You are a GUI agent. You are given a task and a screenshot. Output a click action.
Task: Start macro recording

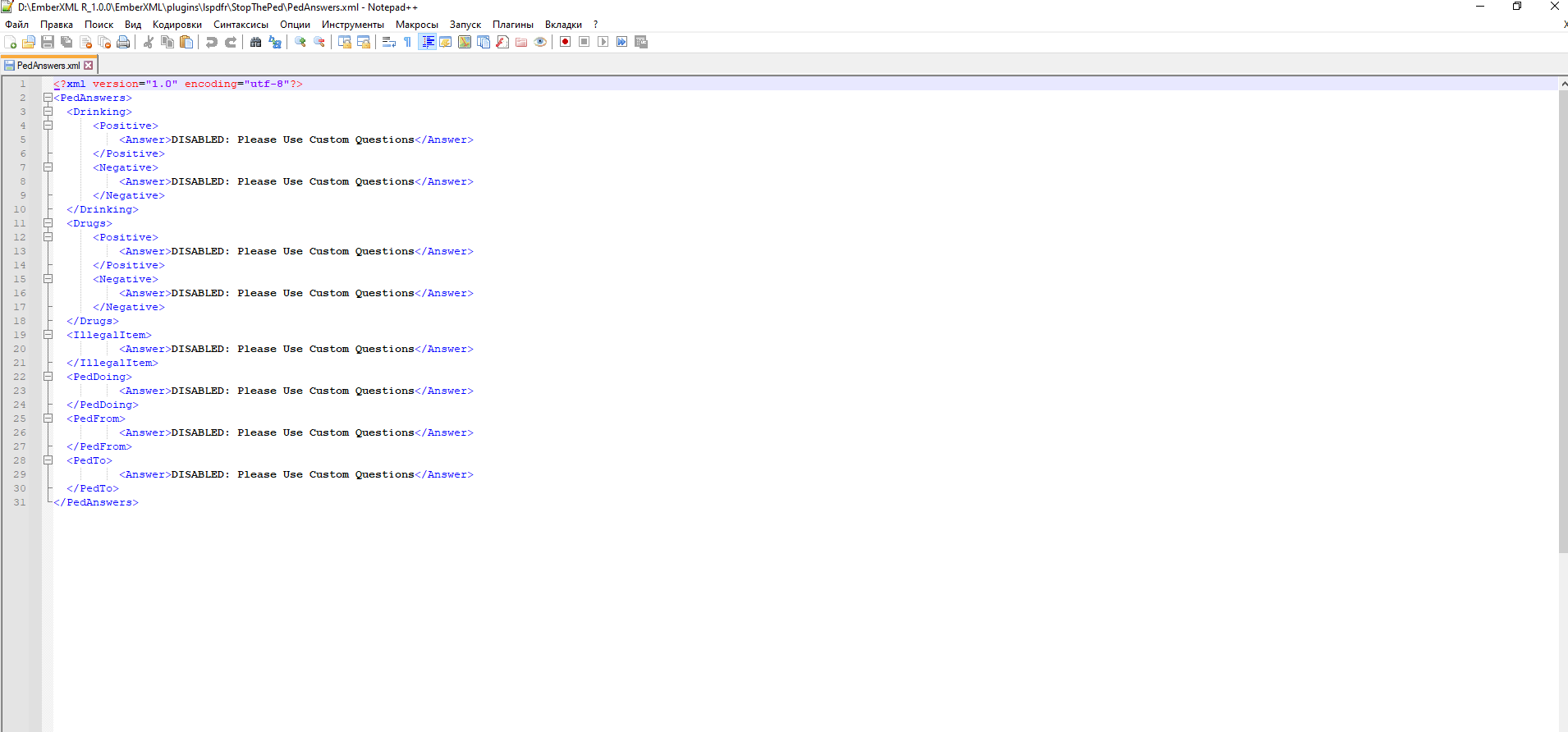point(566,42)
